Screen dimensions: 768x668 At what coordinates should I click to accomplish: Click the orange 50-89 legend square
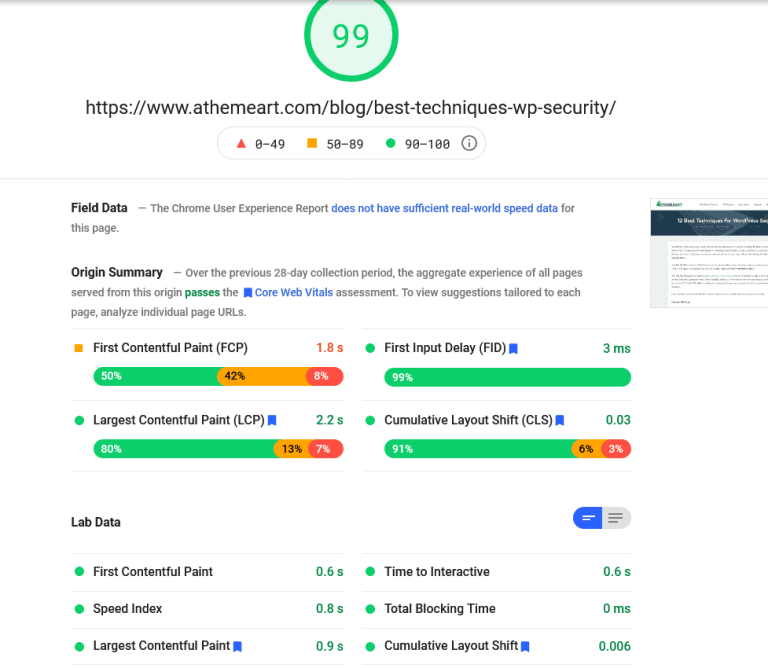coord(312,144)
